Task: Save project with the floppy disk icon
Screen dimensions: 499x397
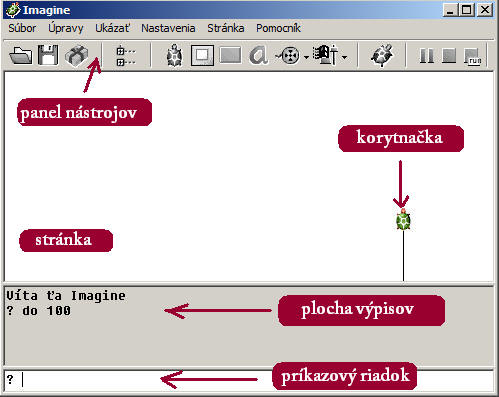Action: 48,55
